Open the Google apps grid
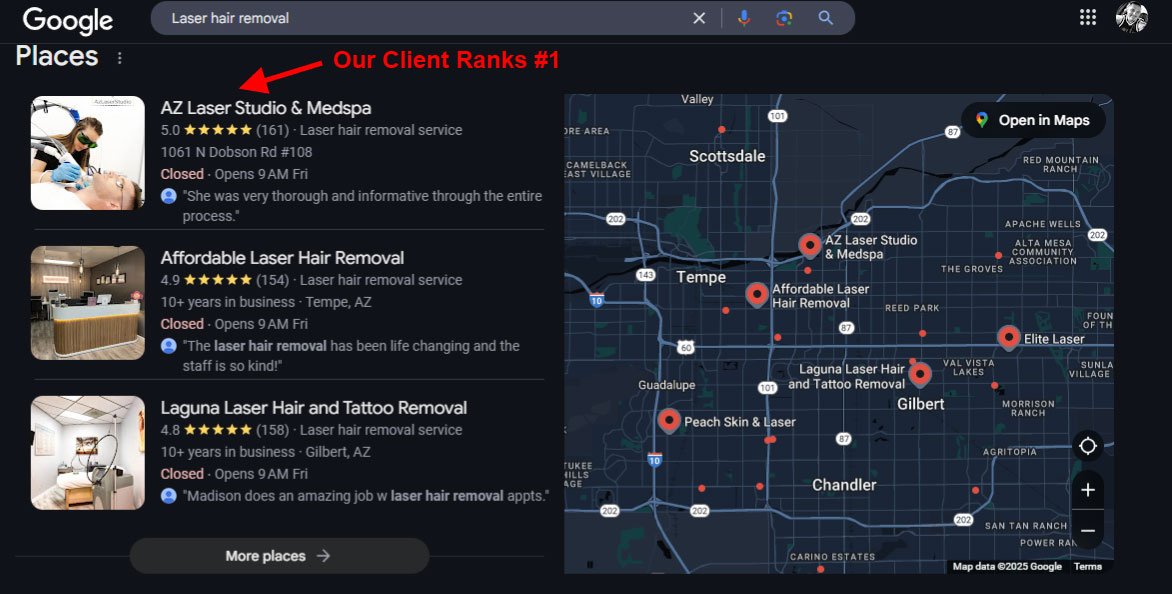This screenshot has height=594, width=1172. [1088, 17]
